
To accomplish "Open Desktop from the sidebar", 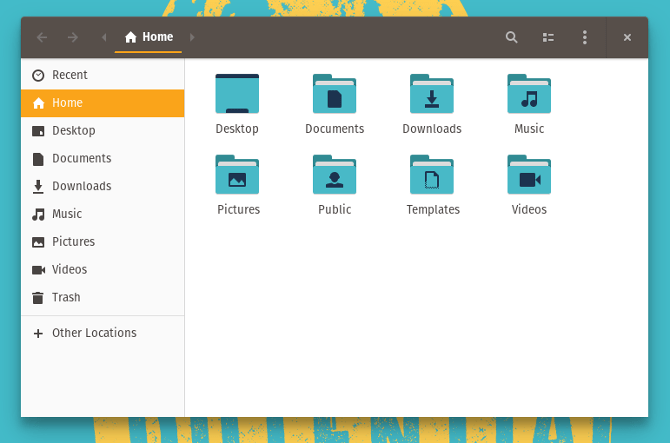I will click(103, 131).
